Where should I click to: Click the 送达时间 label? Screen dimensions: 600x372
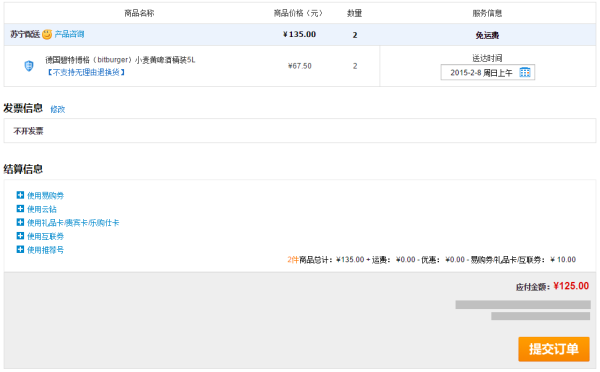tap(487, 58)
